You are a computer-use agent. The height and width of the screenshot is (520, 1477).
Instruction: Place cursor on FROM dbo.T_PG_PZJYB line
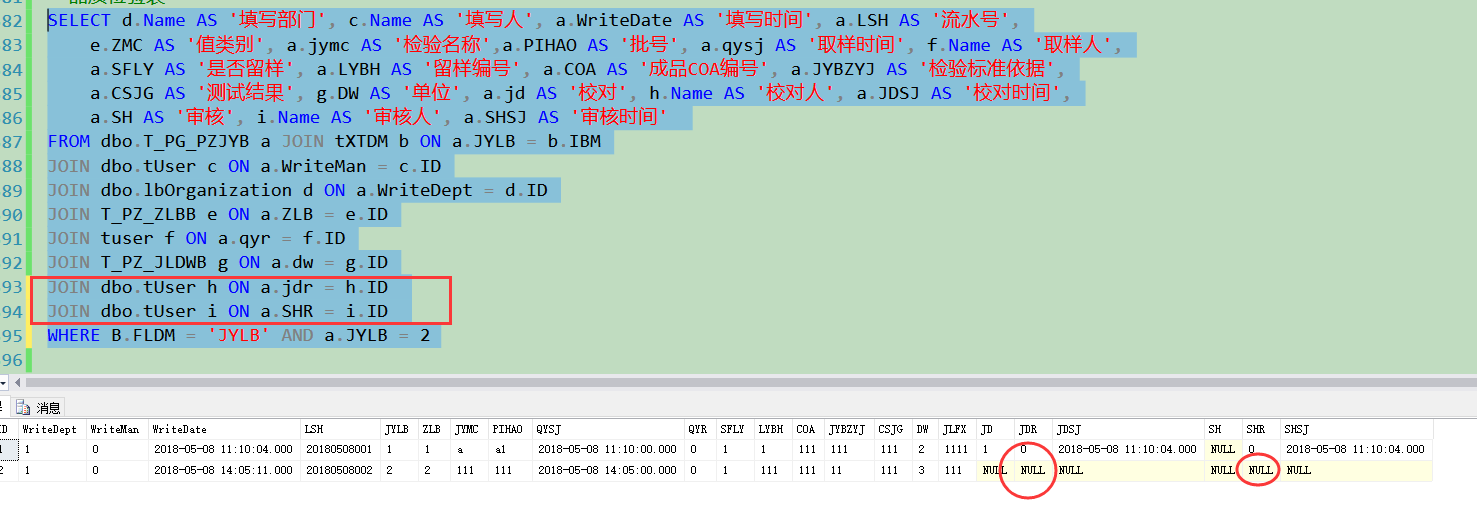click(x=325, y=141)
